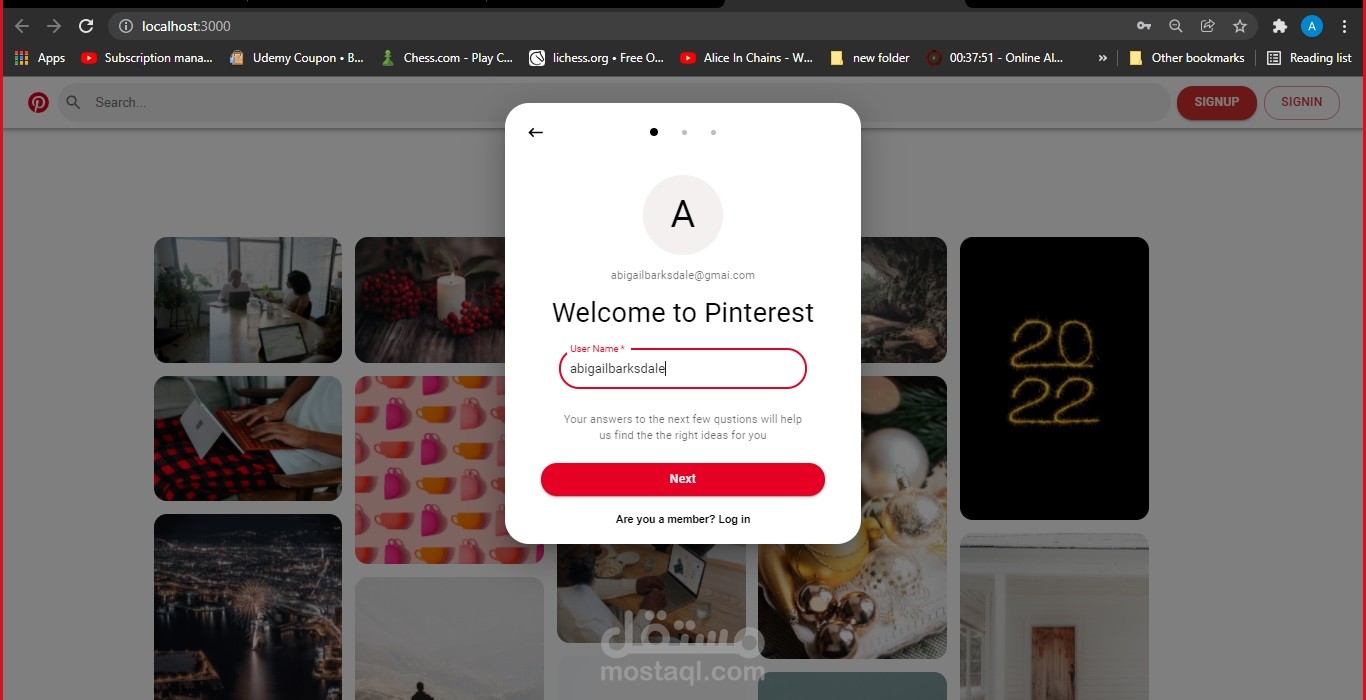Open the Other bookmarks folder

1187,58
